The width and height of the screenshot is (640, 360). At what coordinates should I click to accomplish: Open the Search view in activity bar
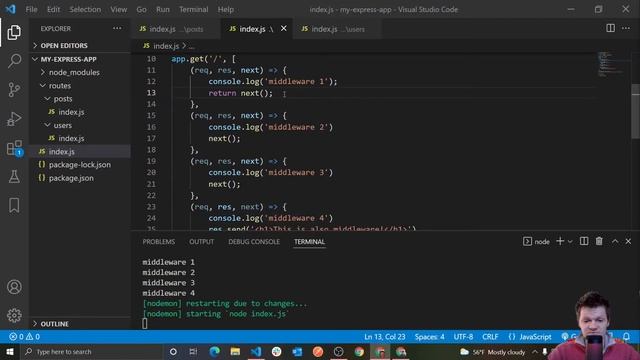tap(14, 61)
